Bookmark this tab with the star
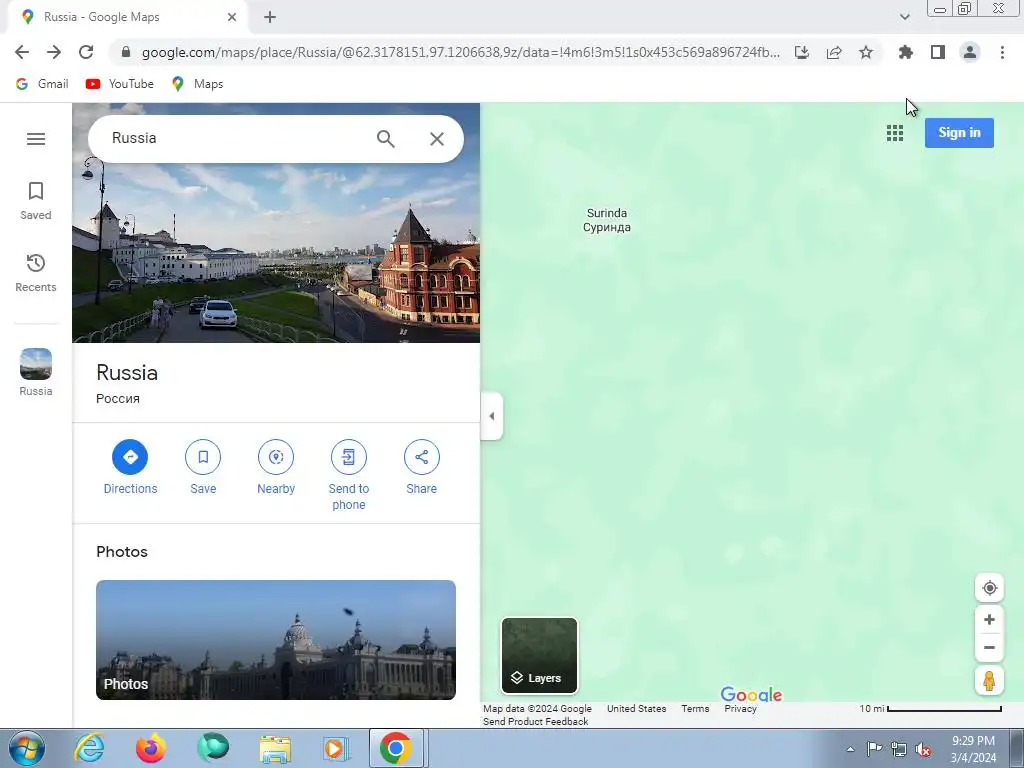 pos(866,52)
